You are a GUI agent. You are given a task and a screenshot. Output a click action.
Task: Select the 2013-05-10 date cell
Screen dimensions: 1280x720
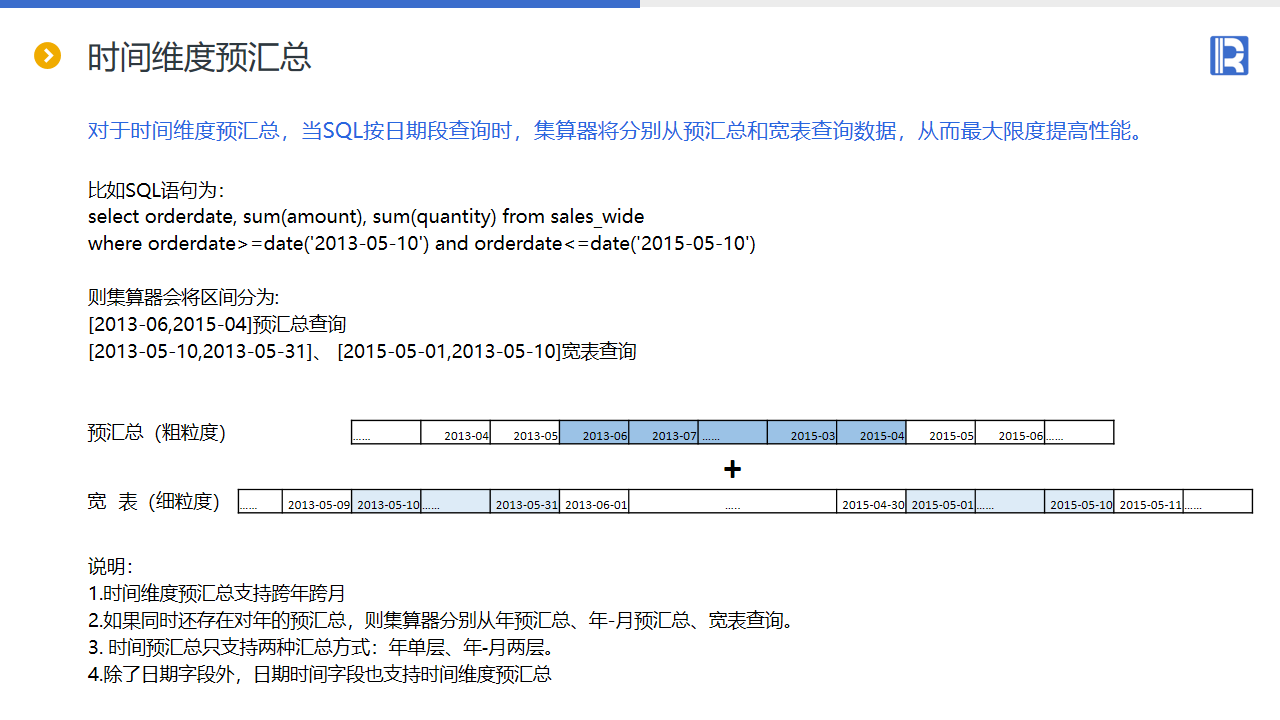pyautogui.click(x=387, y=501)
